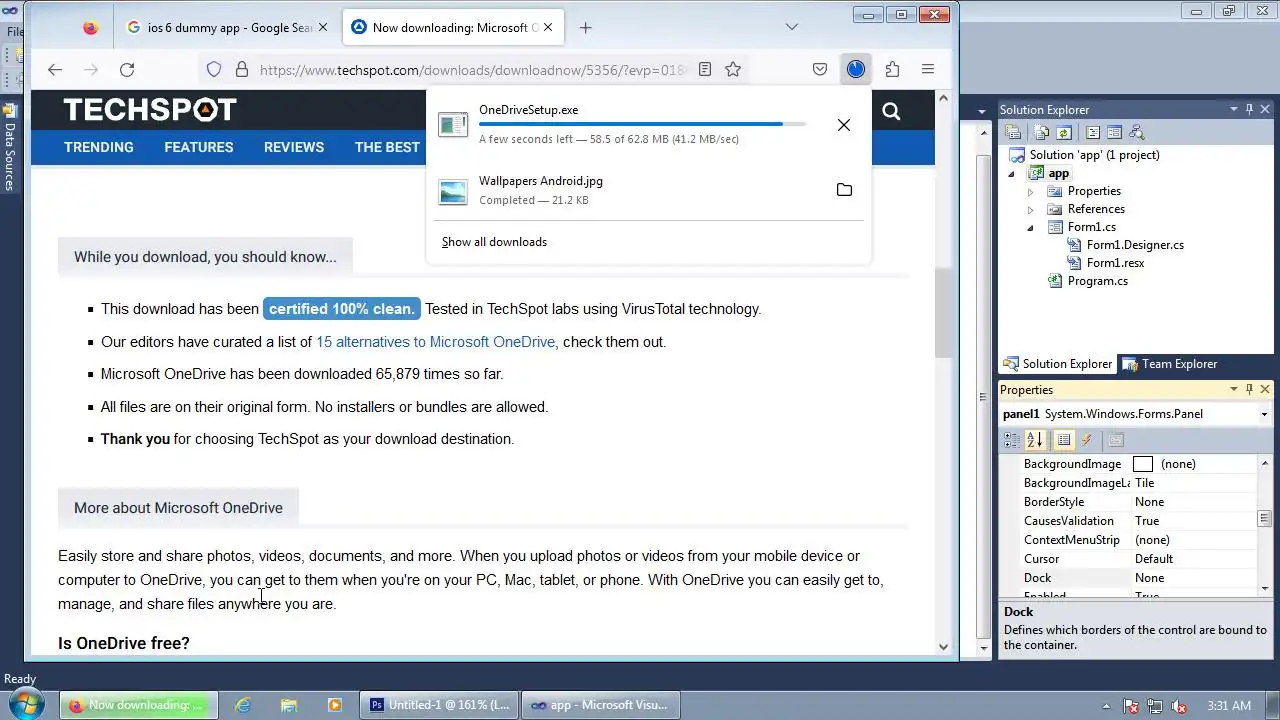1280x720 pixels.
Task: Click Refresh in Solution Explorer toolbar
Action: point(1064,132)
